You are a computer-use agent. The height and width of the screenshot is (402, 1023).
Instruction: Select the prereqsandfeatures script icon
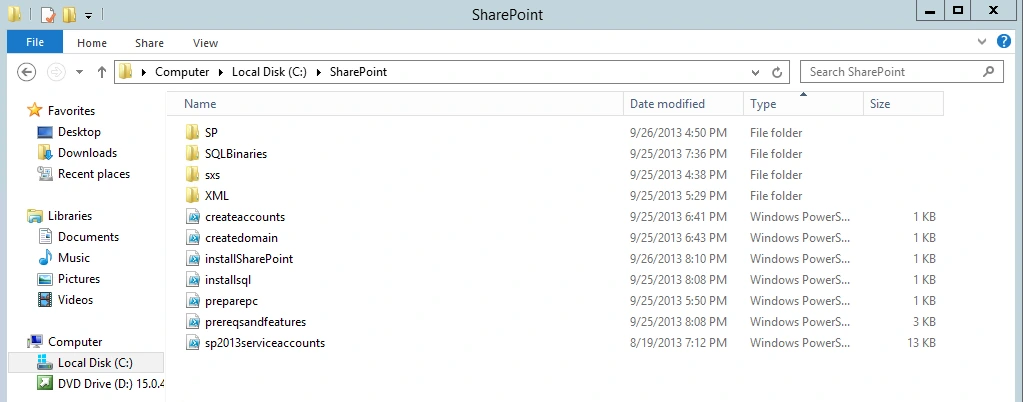192,322
